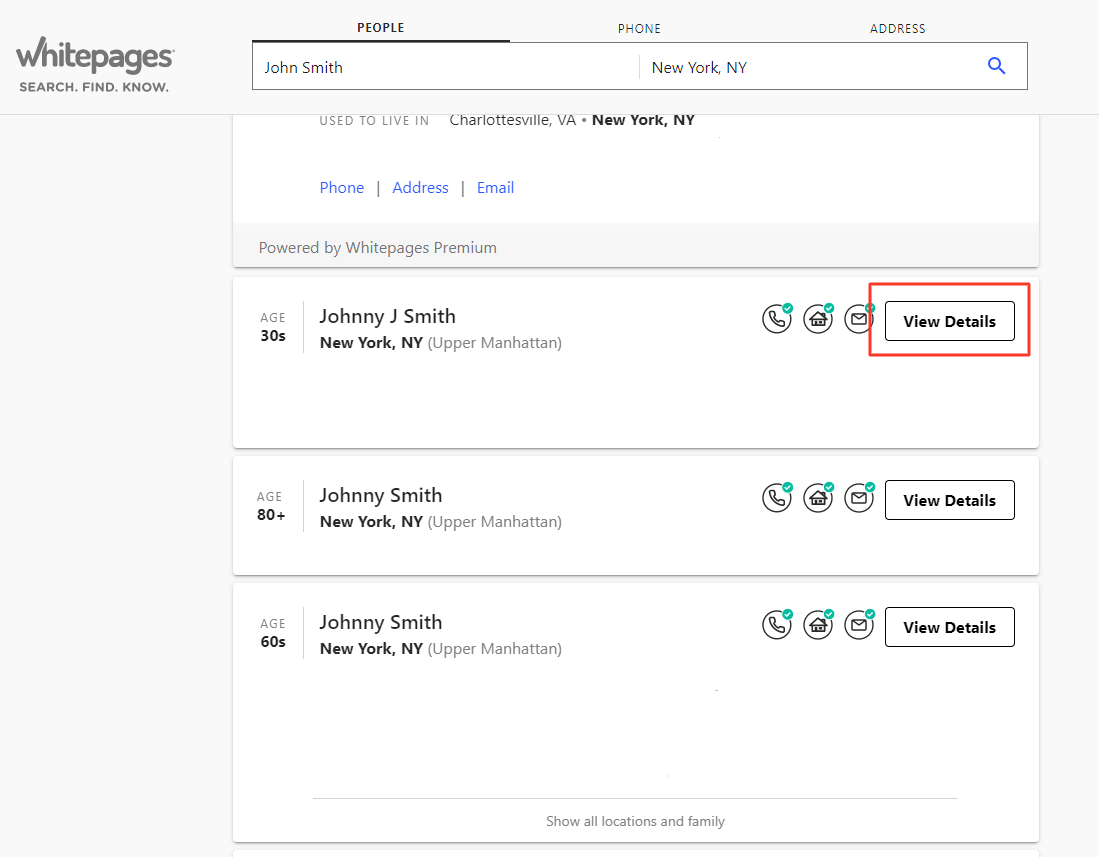The width and height of the screenshot is (1099, 857).
Task: Click the name Johnny J Smith
Action: point(388,317)
